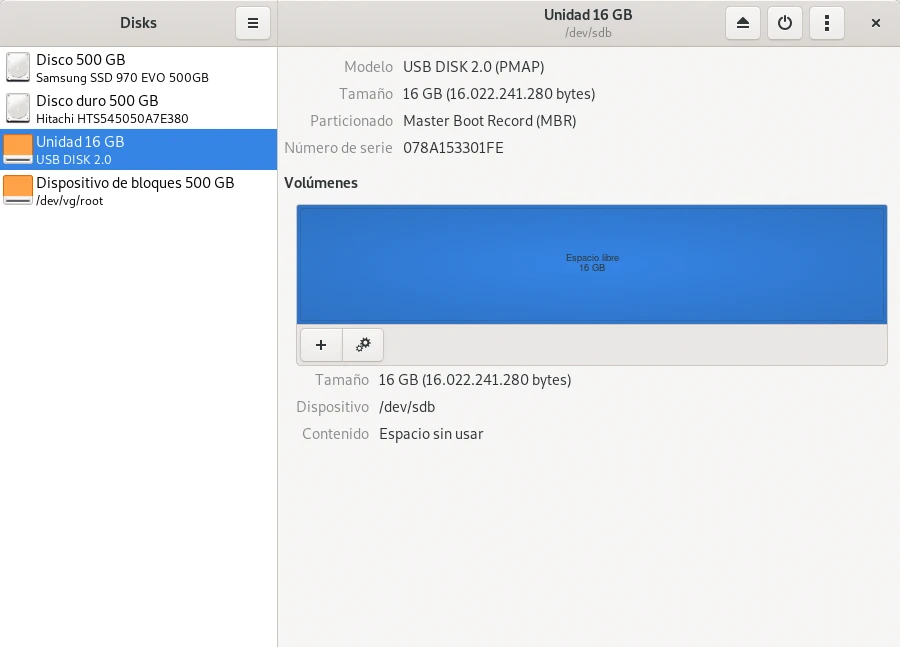Select Unidad 16 GB USB DISK 2.0
The height and width of the screenshot is (647, 900).
[x=80, y=150]
